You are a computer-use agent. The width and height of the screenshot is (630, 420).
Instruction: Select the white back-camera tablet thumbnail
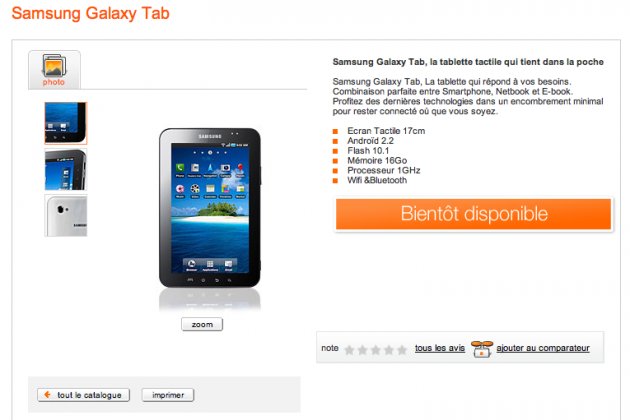[x=65, y=215]
